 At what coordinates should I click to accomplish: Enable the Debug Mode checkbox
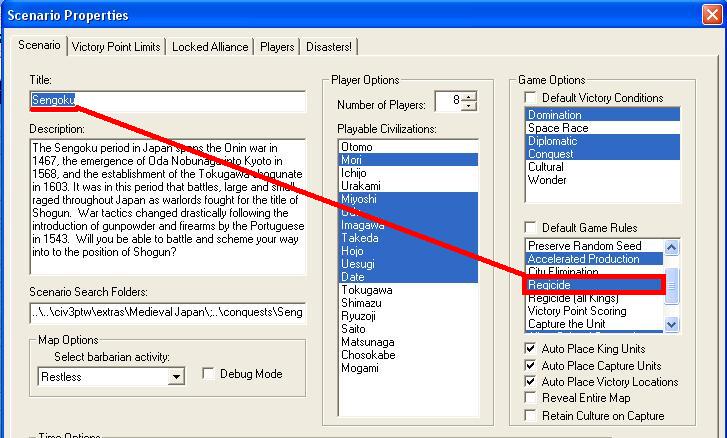pos(208,373)
